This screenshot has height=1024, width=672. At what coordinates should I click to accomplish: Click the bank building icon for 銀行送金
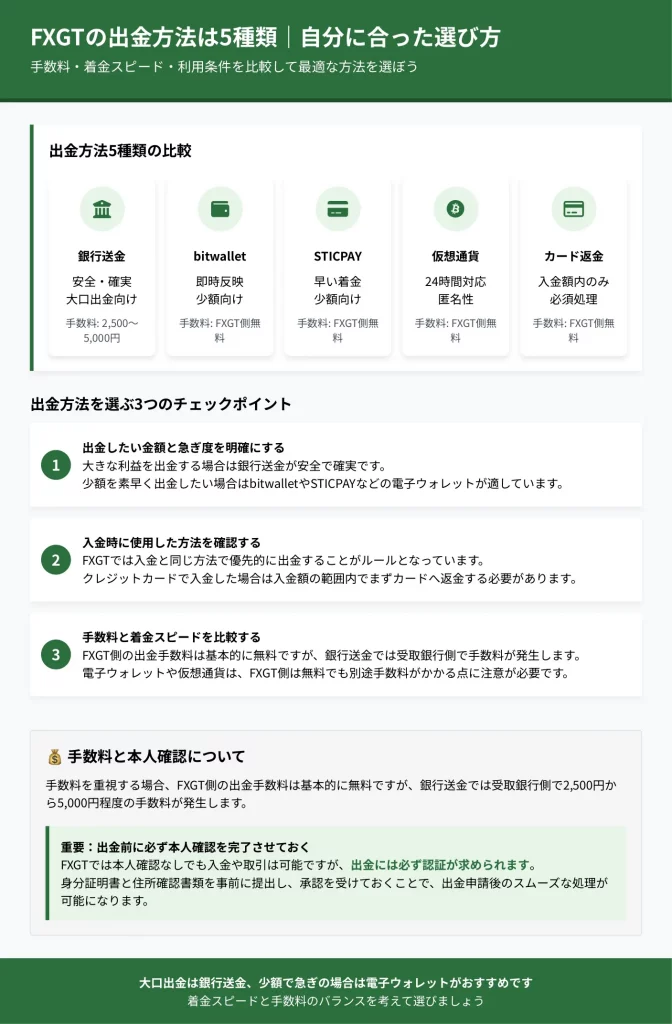click(102, 209)
